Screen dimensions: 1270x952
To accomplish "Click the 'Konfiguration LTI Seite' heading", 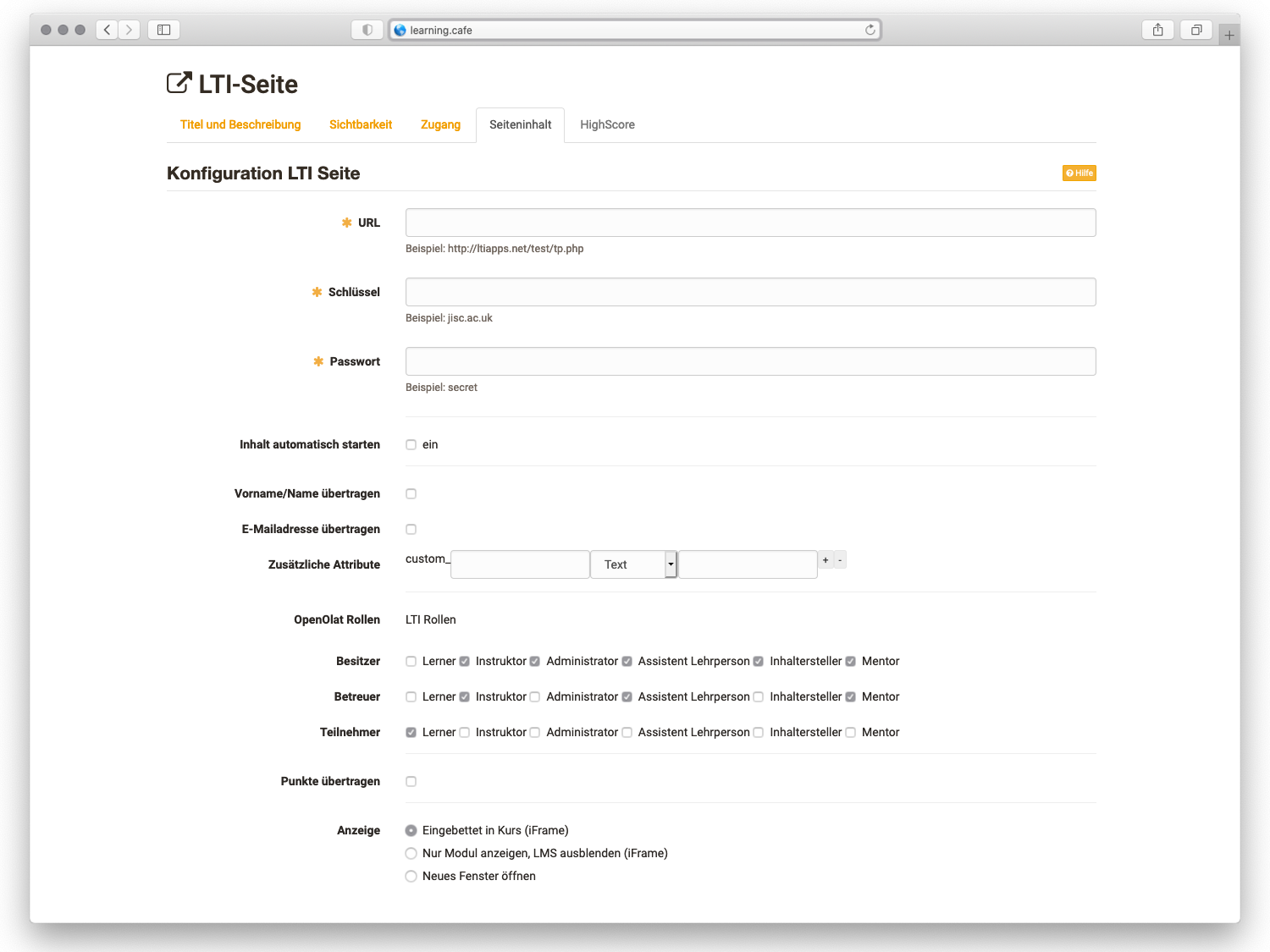I will (x=263, y=173).
